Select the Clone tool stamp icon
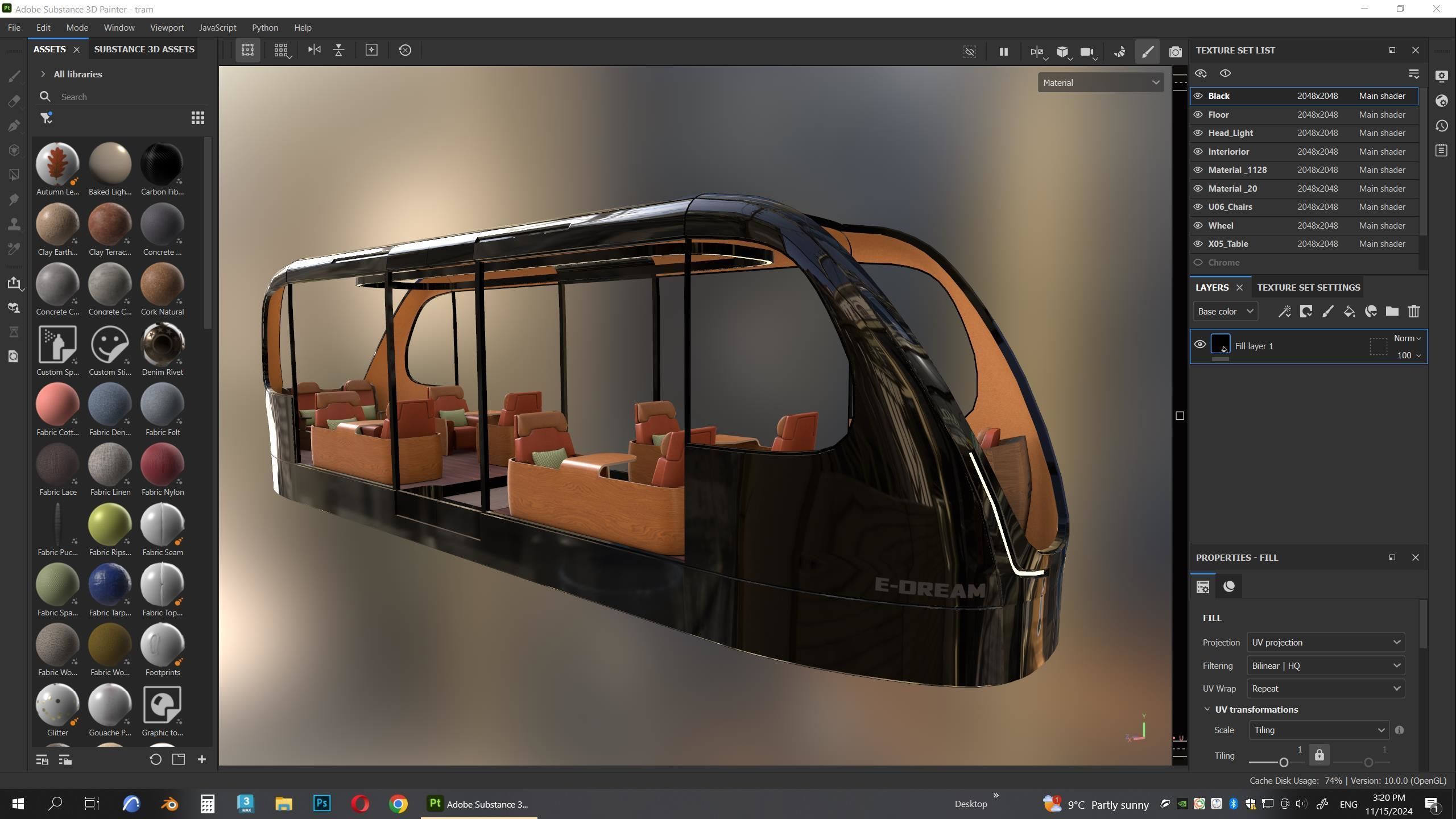1456x819 pixels. pyautogui.click(x=15, y=224)
